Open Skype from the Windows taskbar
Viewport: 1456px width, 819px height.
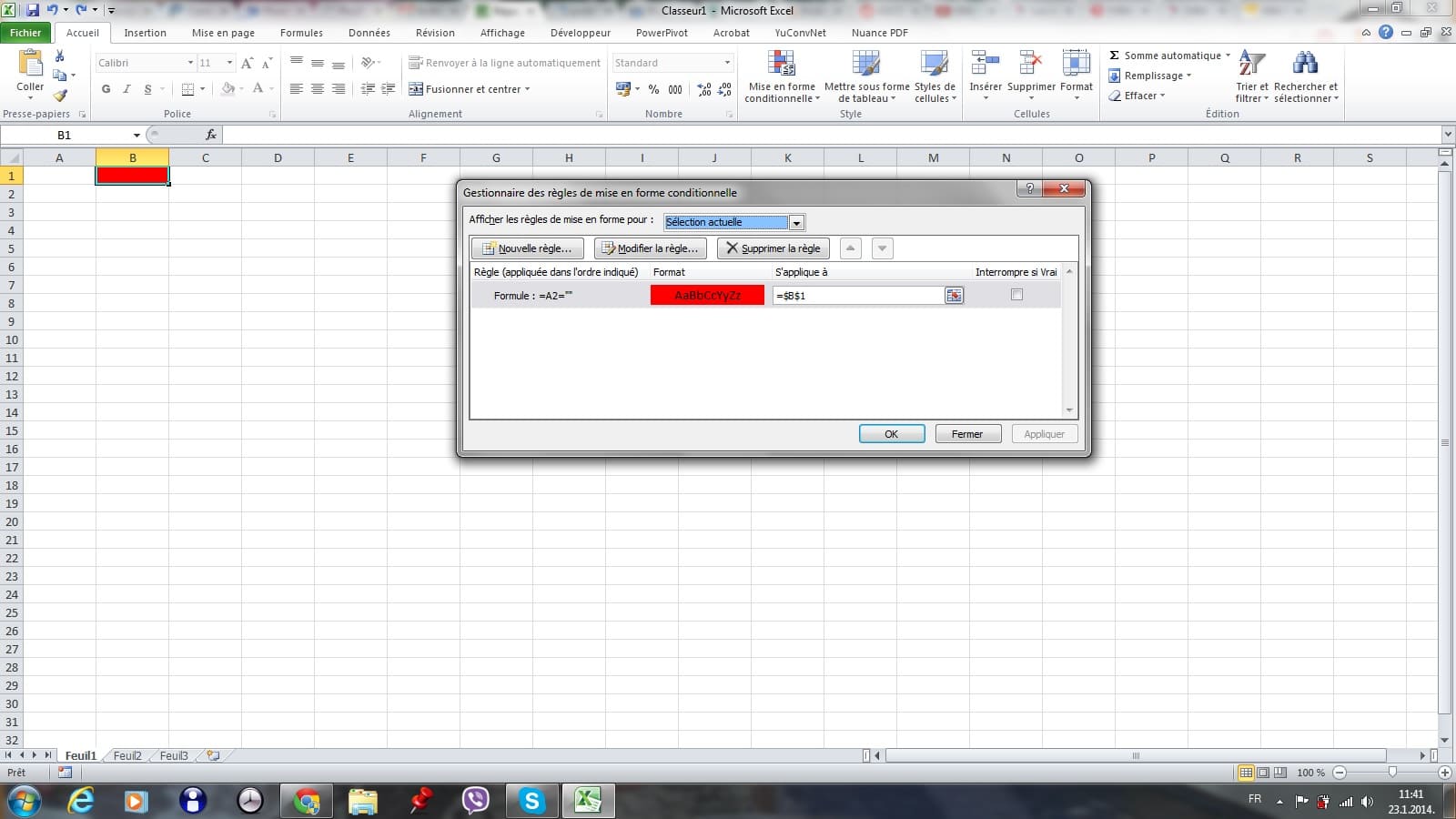click(x=531, y=801)
